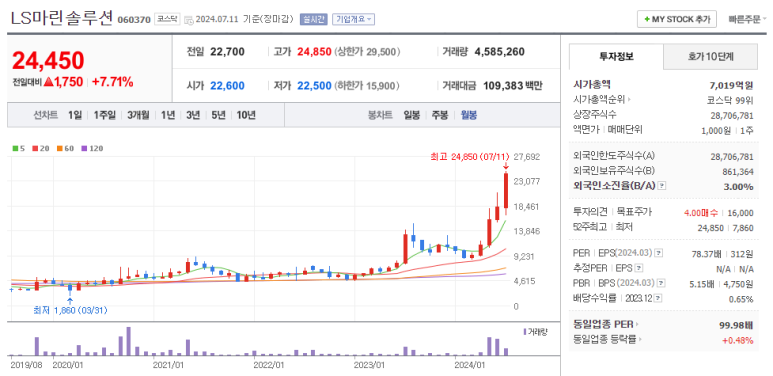
Task: Click the 저가 value 22,500
Action: click(x=314, y=86)
